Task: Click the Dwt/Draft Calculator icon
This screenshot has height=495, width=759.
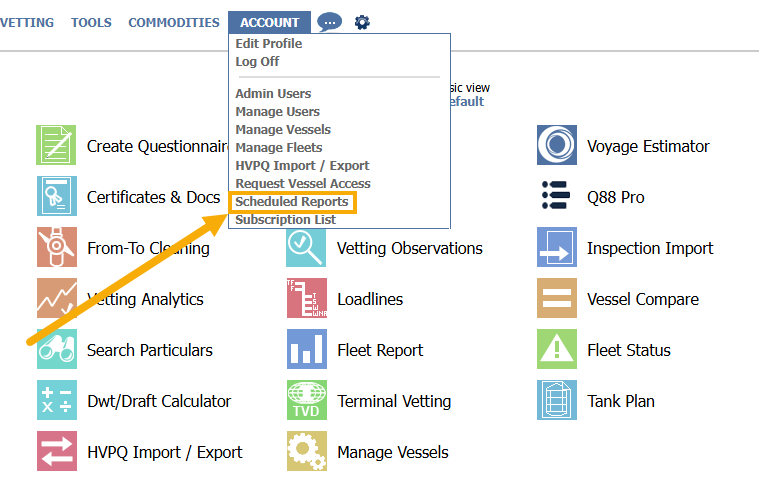Action: tap(57, 401)
